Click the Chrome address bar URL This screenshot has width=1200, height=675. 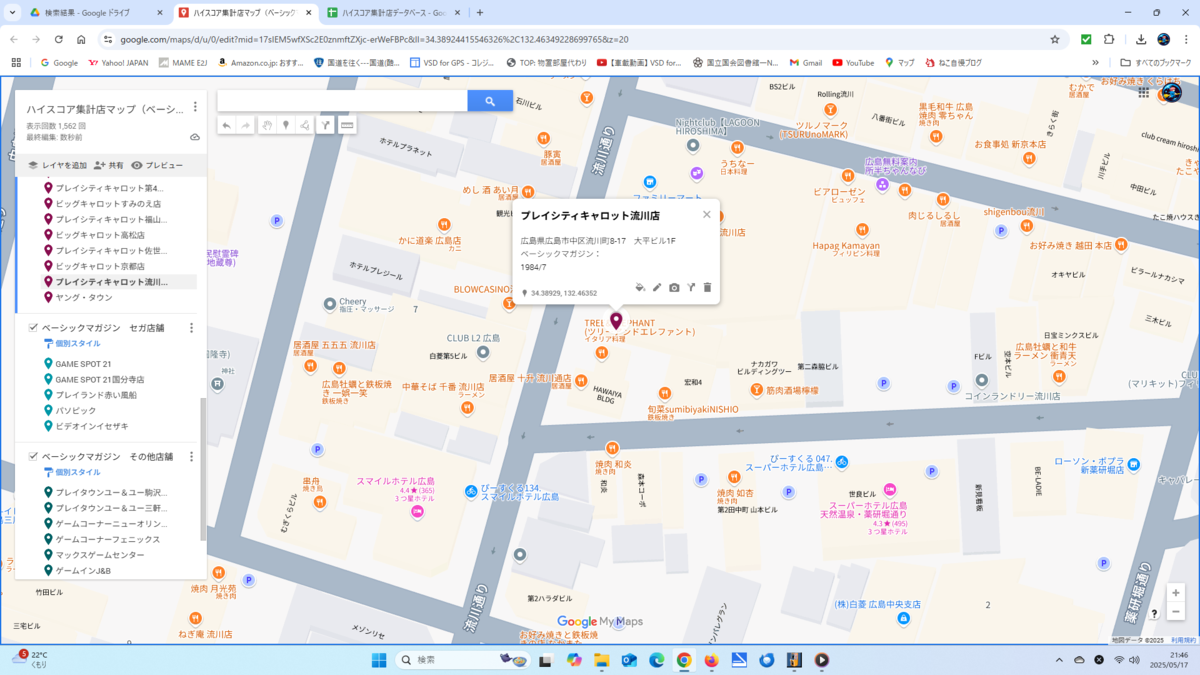tap(374, 39)
